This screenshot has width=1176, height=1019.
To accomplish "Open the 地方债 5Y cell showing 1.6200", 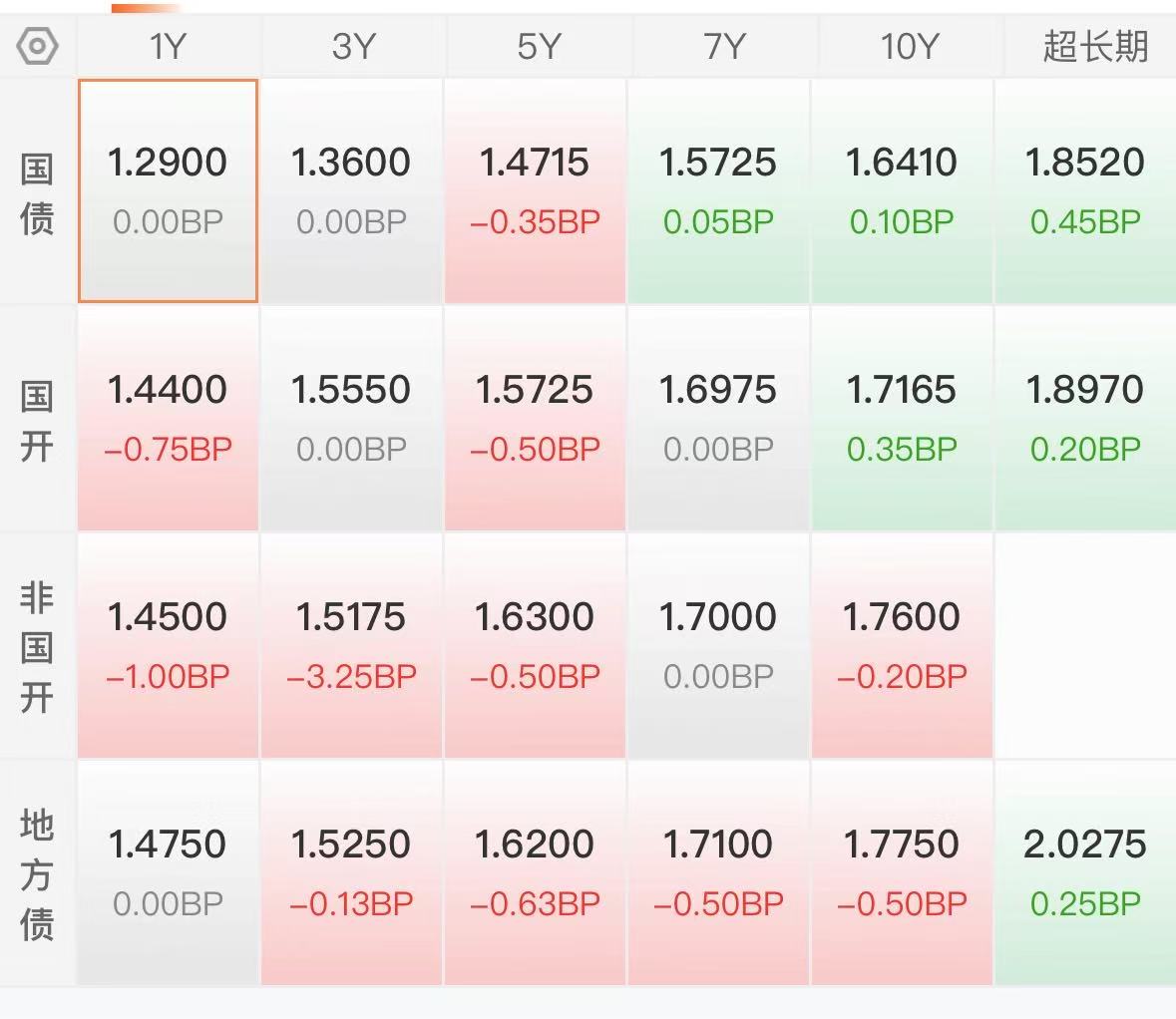I will (x=535, y=872).
